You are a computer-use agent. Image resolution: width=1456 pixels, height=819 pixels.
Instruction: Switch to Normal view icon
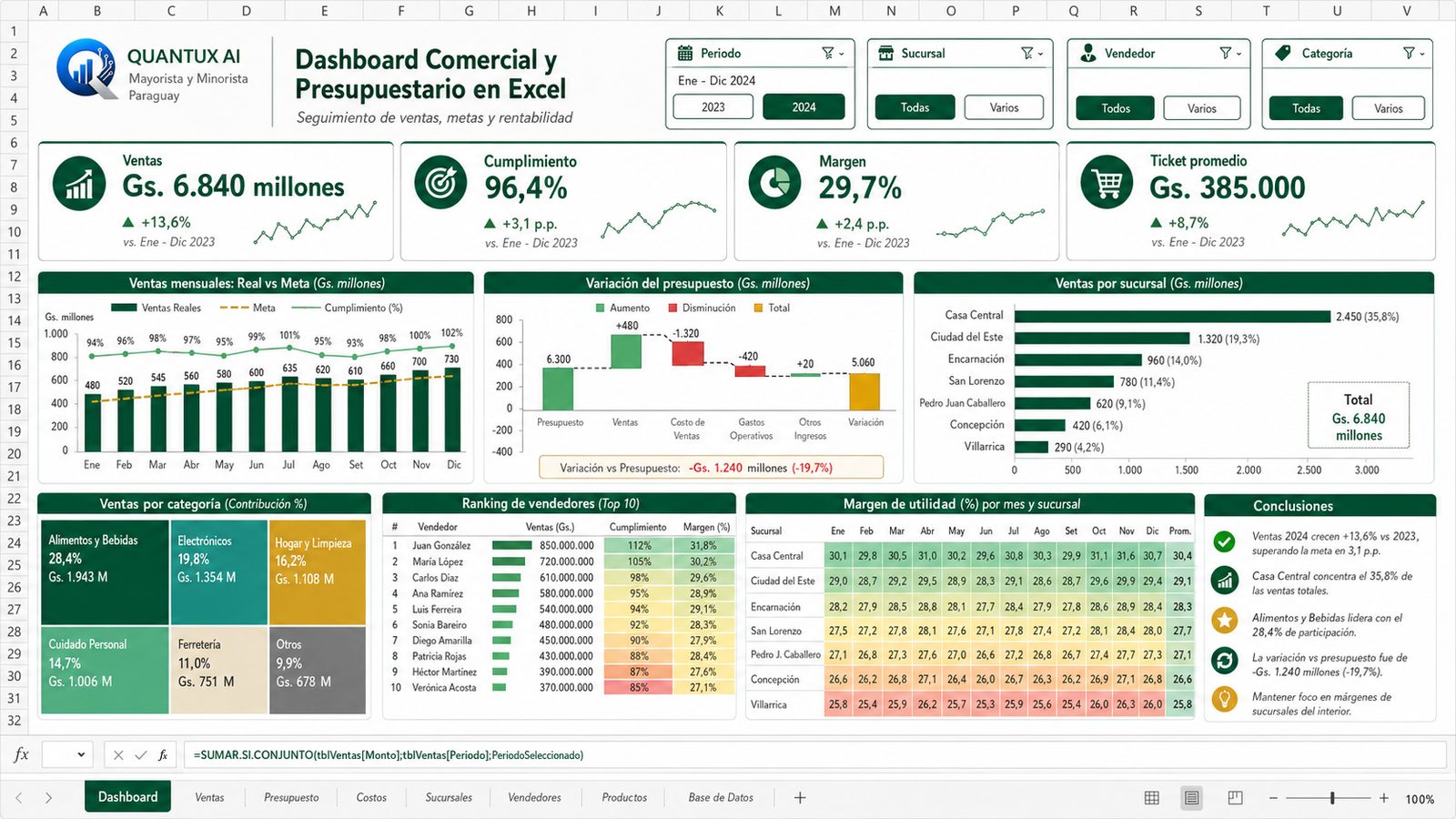[1151, 797]
